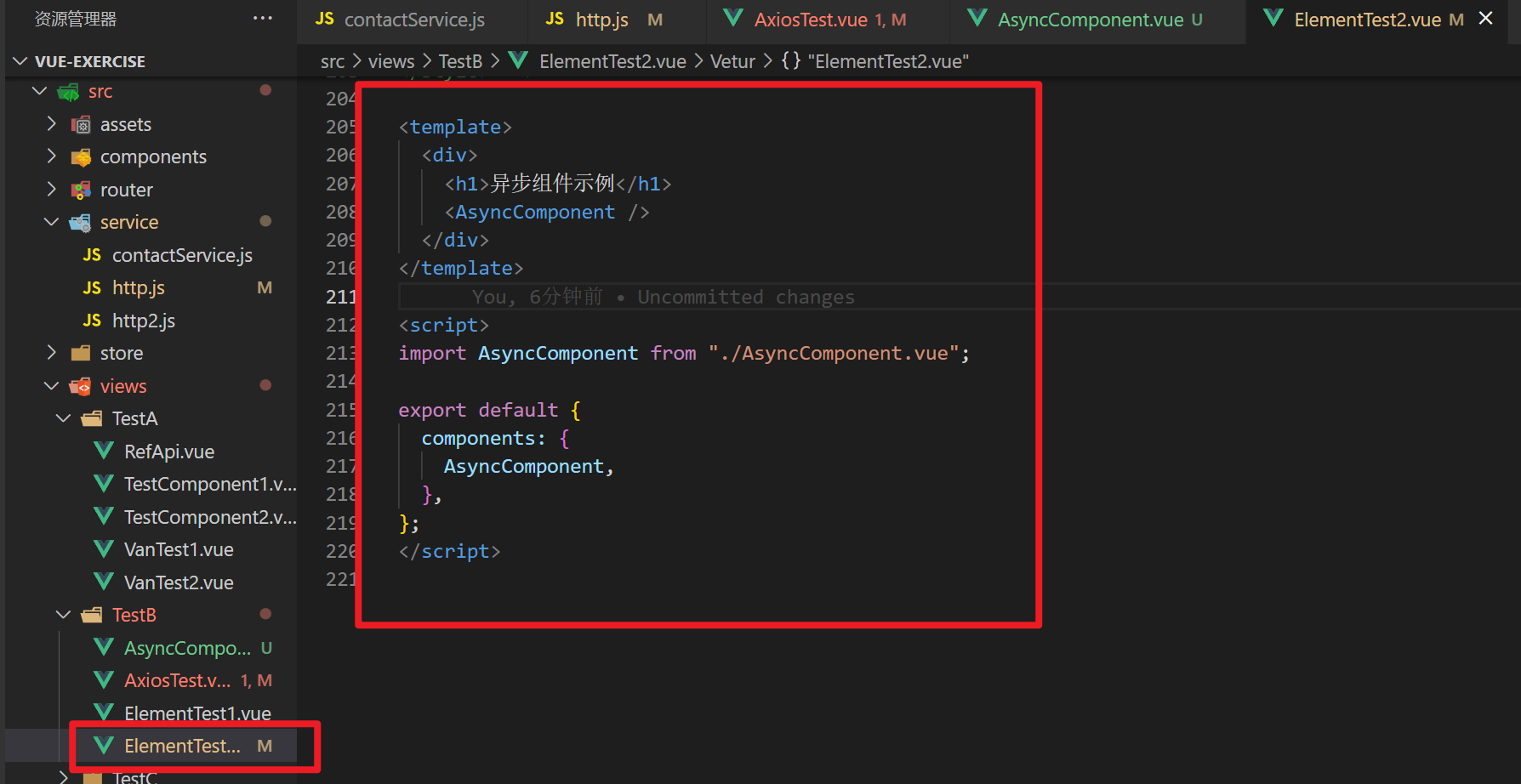Click the TestB folder icon
The width and height of the screenshot is (1521, 784).
point(92,615)
